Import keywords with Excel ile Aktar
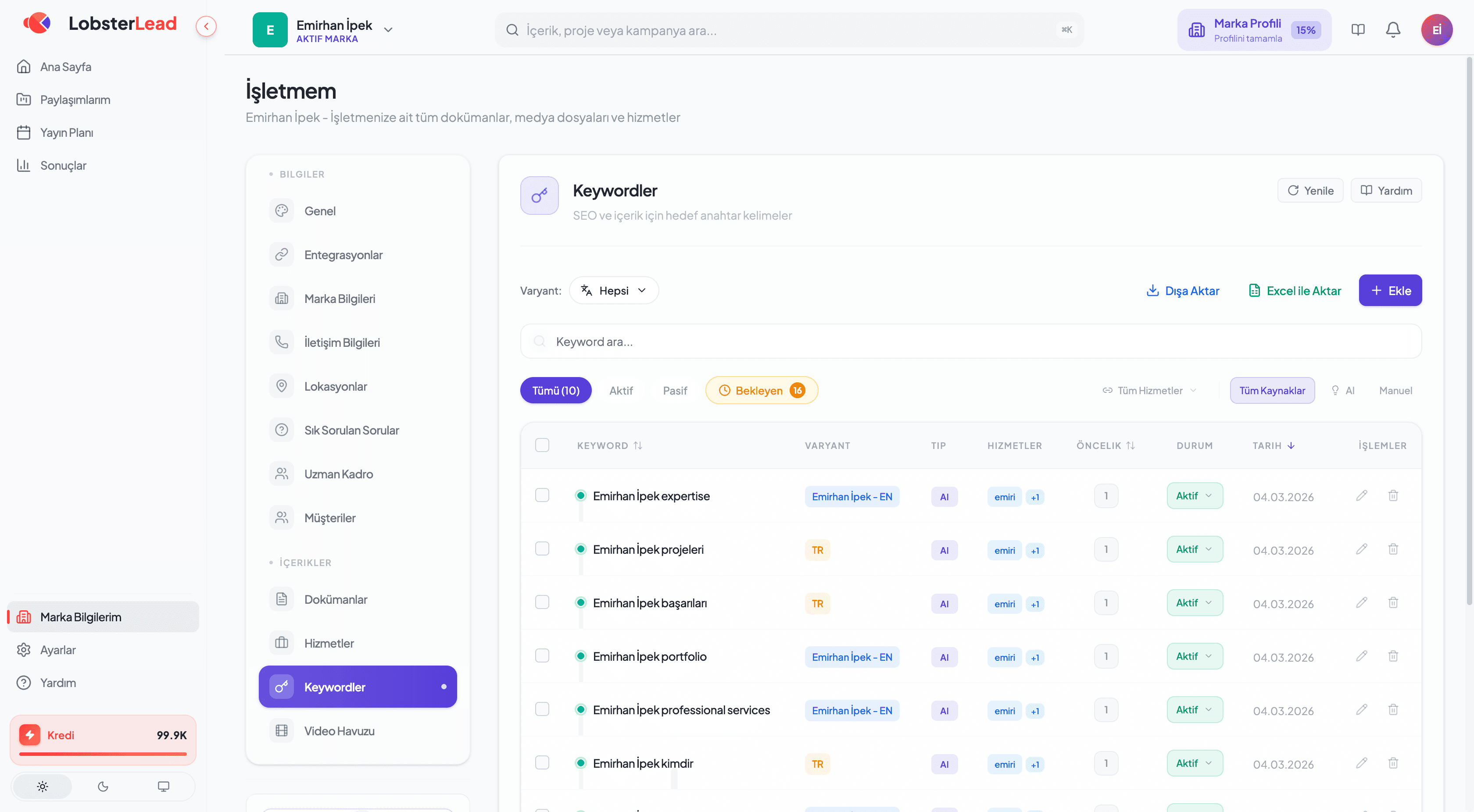The image size is (1474, 812). coord(1294,291)
